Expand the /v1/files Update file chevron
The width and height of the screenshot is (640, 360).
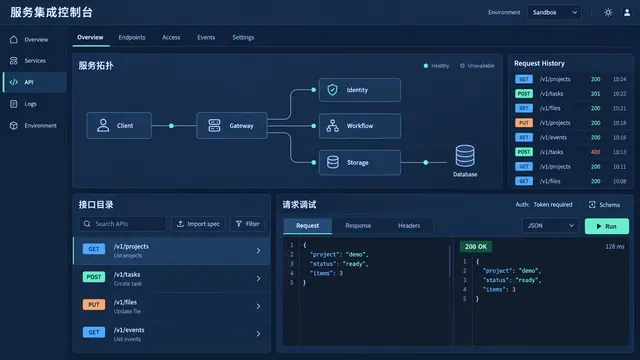pyautogui.click(x=258, y=306)
